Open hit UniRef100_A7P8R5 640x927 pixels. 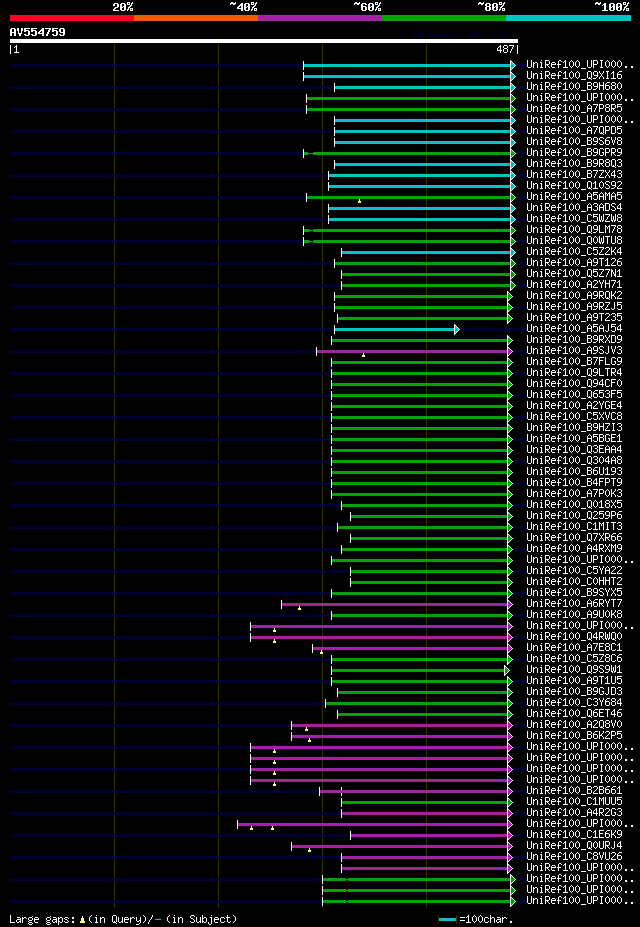click(x=574, y=109)
